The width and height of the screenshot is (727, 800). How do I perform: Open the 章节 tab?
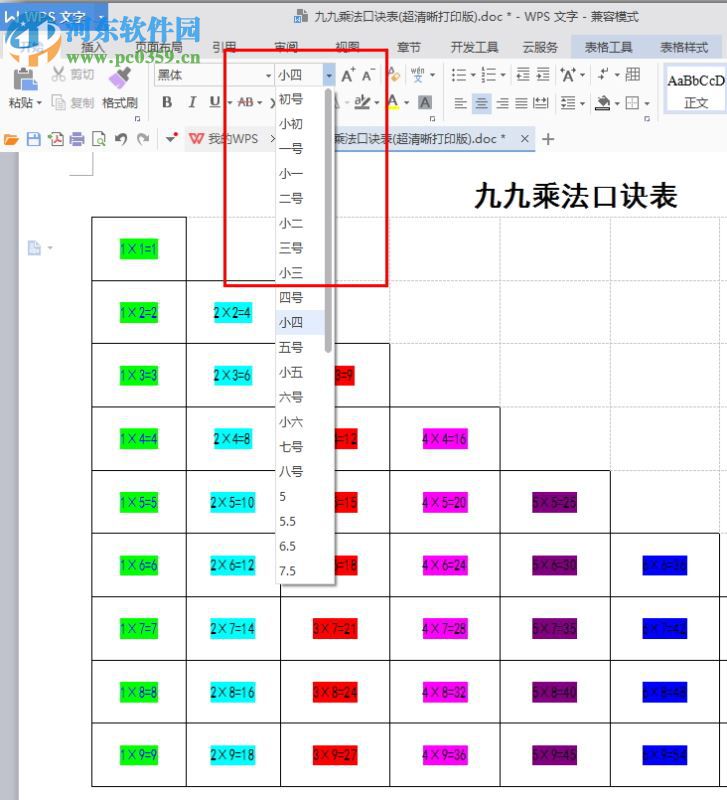[409, 47]
